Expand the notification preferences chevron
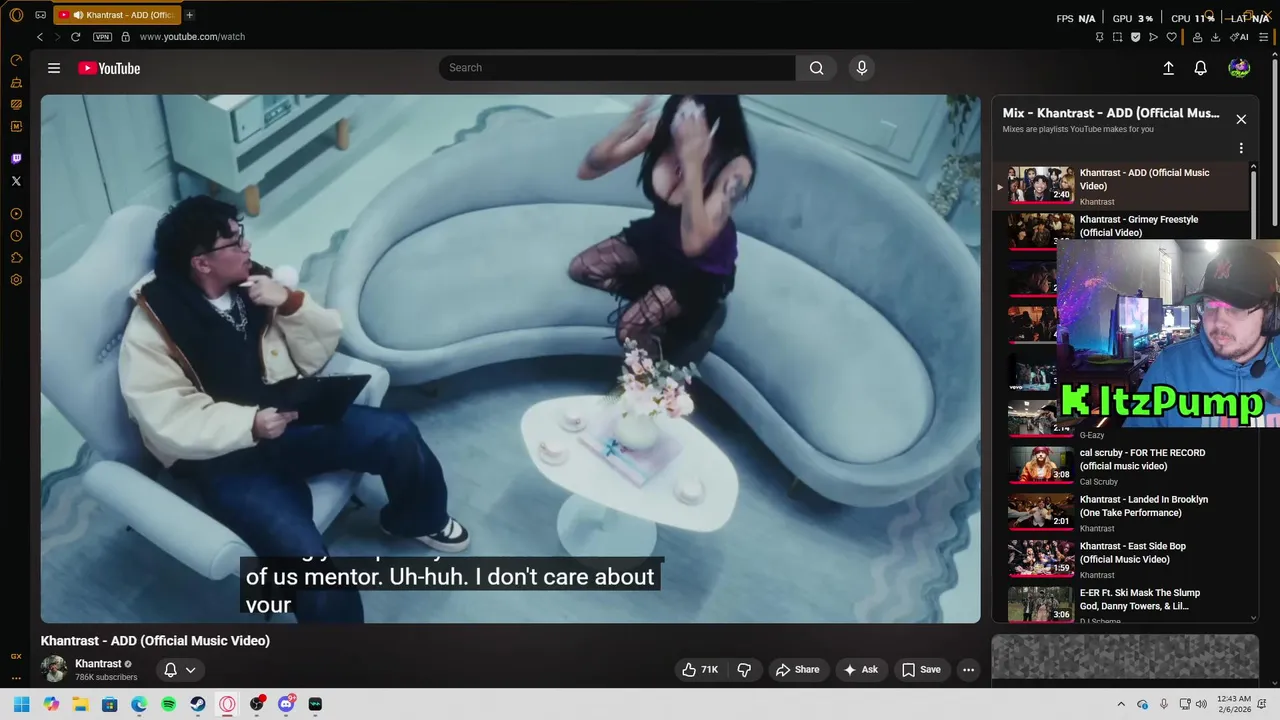1280x720 pixels. (x=190, y=670)
